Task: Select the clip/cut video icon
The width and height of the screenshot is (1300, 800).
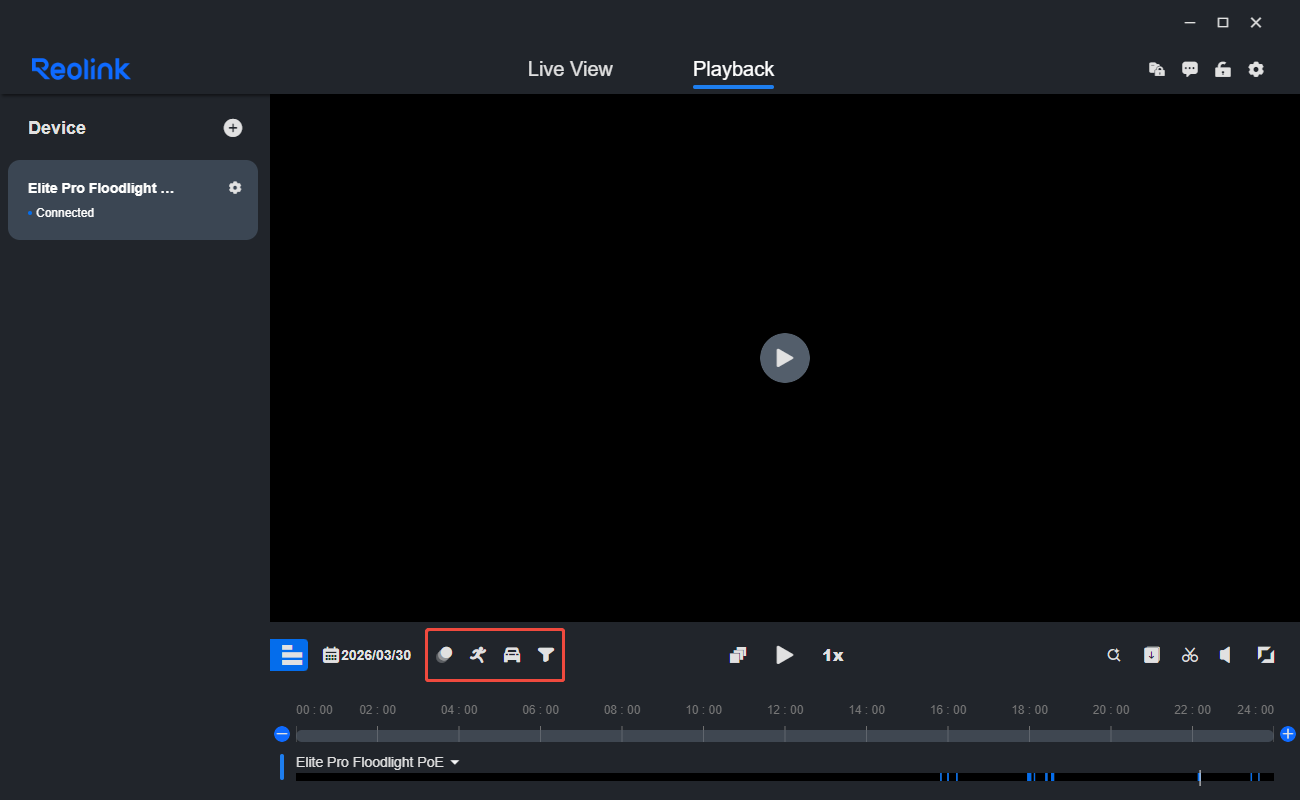Action: 1189,655
